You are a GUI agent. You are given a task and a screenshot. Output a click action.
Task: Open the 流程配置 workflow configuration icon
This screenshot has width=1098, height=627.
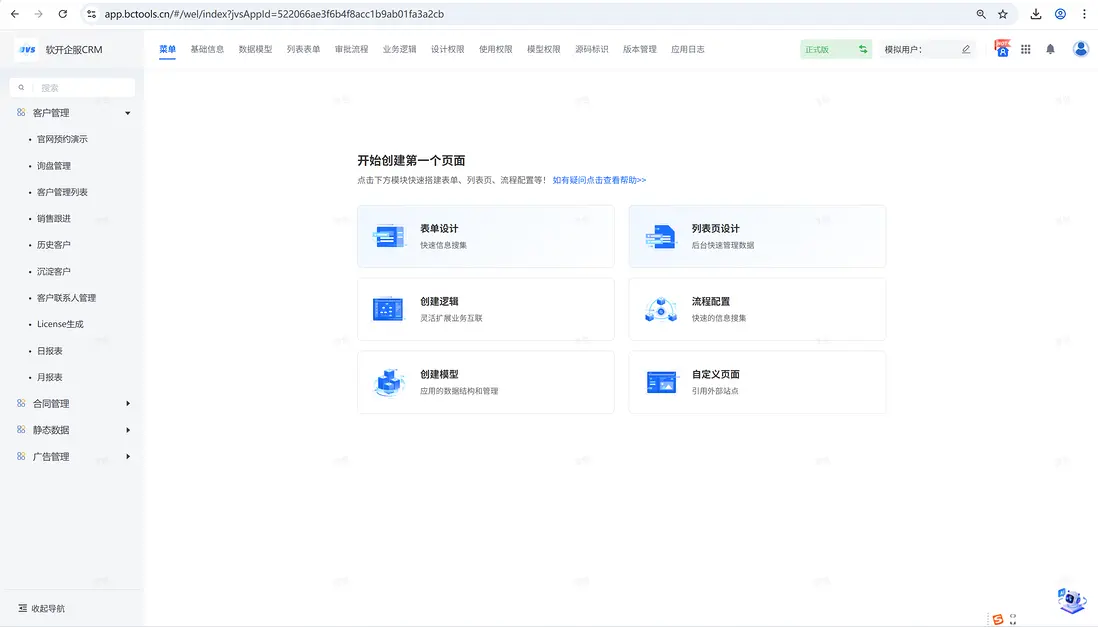pos(661,309)
